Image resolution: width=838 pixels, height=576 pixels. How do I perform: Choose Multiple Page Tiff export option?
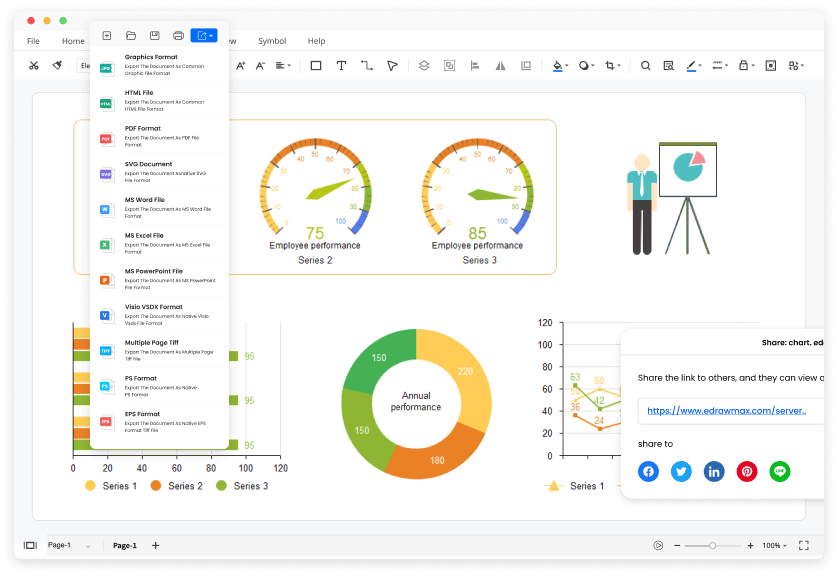click(x=160, y=351)
